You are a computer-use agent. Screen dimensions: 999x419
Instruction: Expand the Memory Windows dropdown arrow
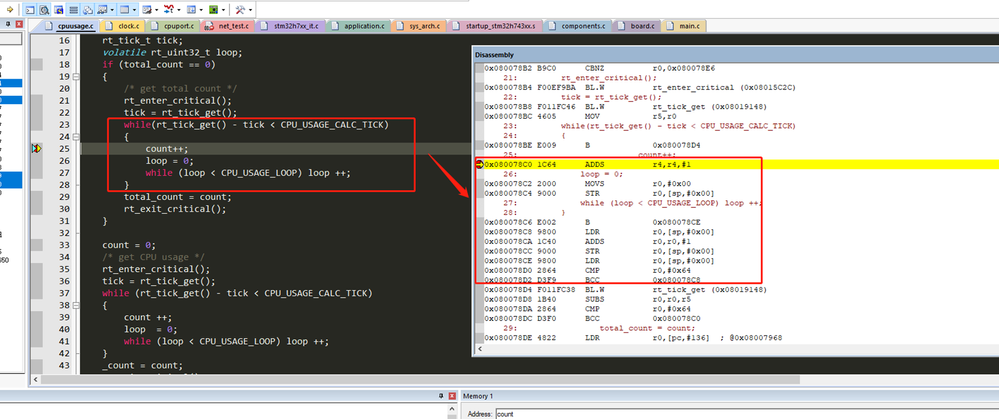click(x=134, y=10)
